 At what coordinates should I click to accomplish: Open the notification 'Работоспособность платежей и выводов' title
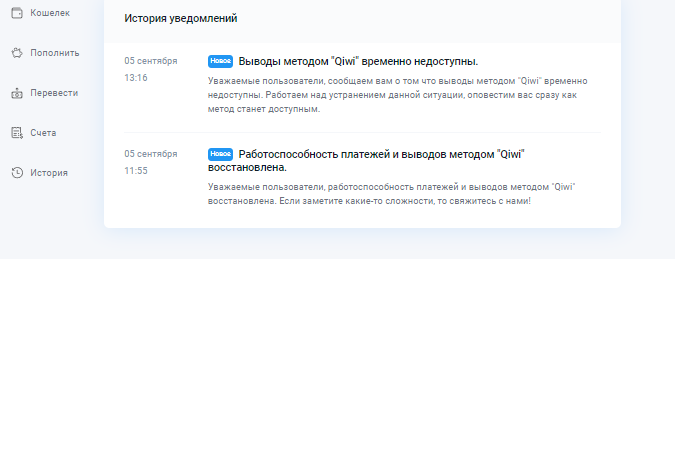pos(366,161)
